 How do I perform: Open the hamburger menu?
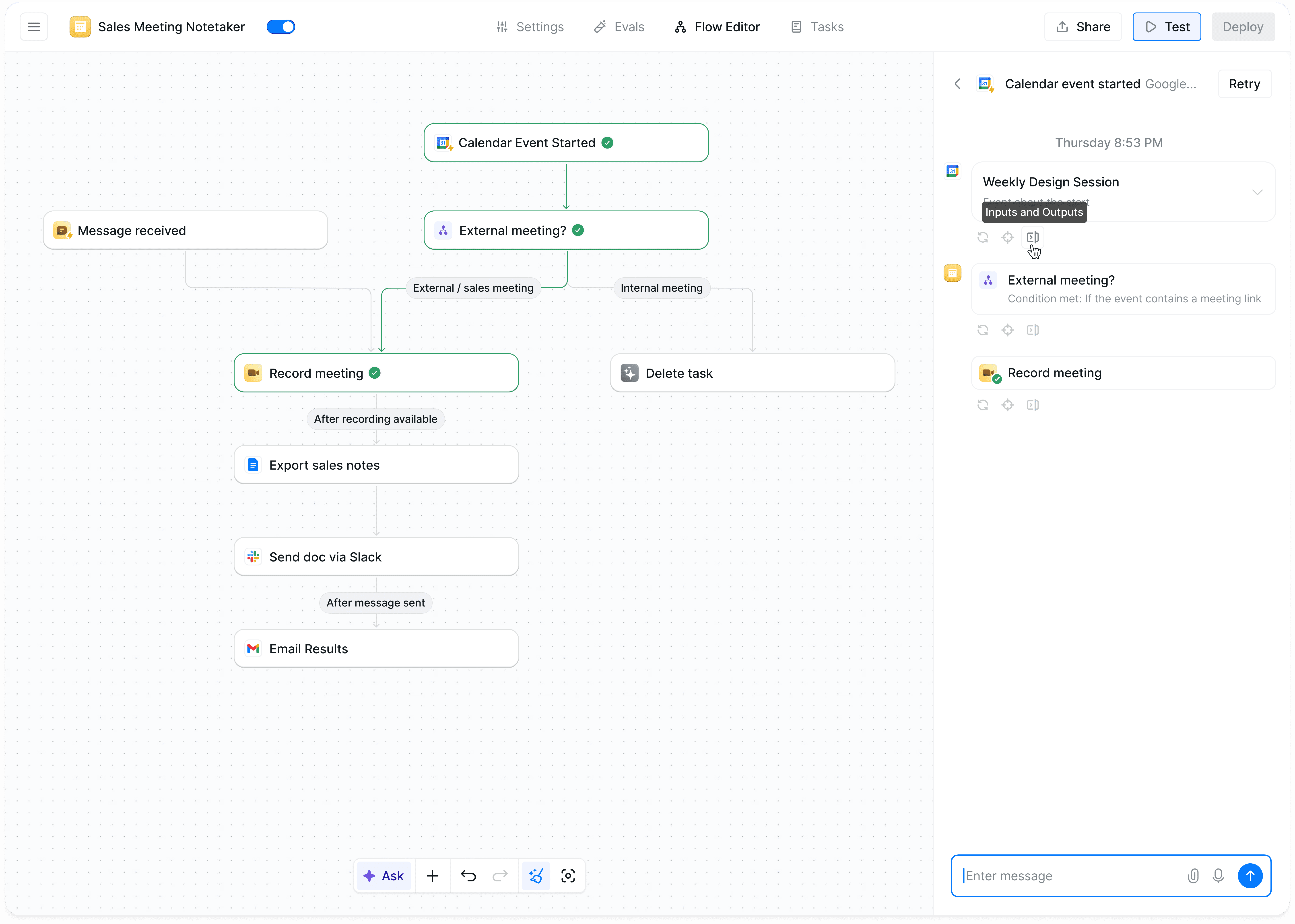click(34, 27)
